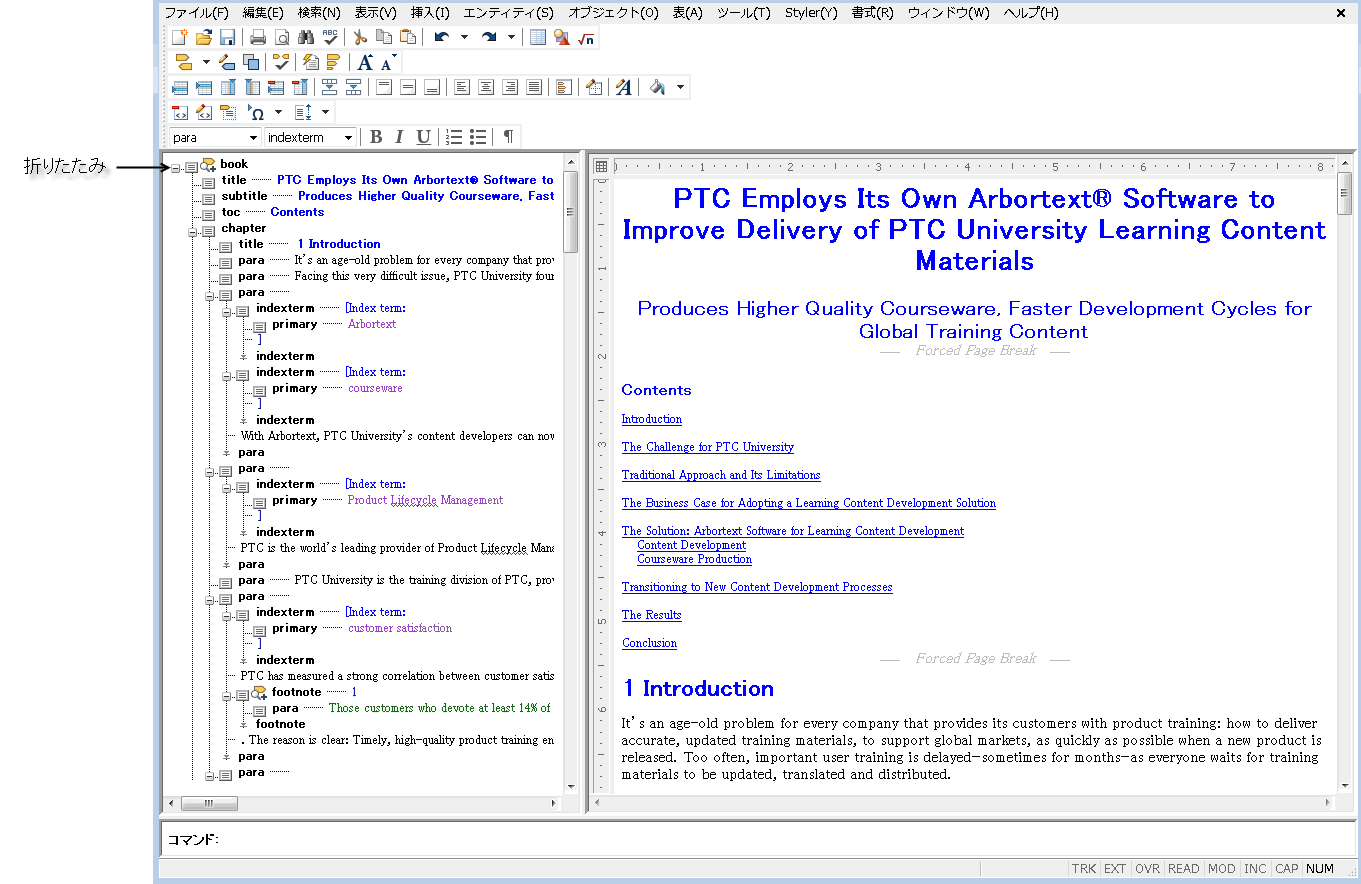This screenshot has width=1361, height=884.
Task: Collapse the book node in the tree
Action: [176, 167]
